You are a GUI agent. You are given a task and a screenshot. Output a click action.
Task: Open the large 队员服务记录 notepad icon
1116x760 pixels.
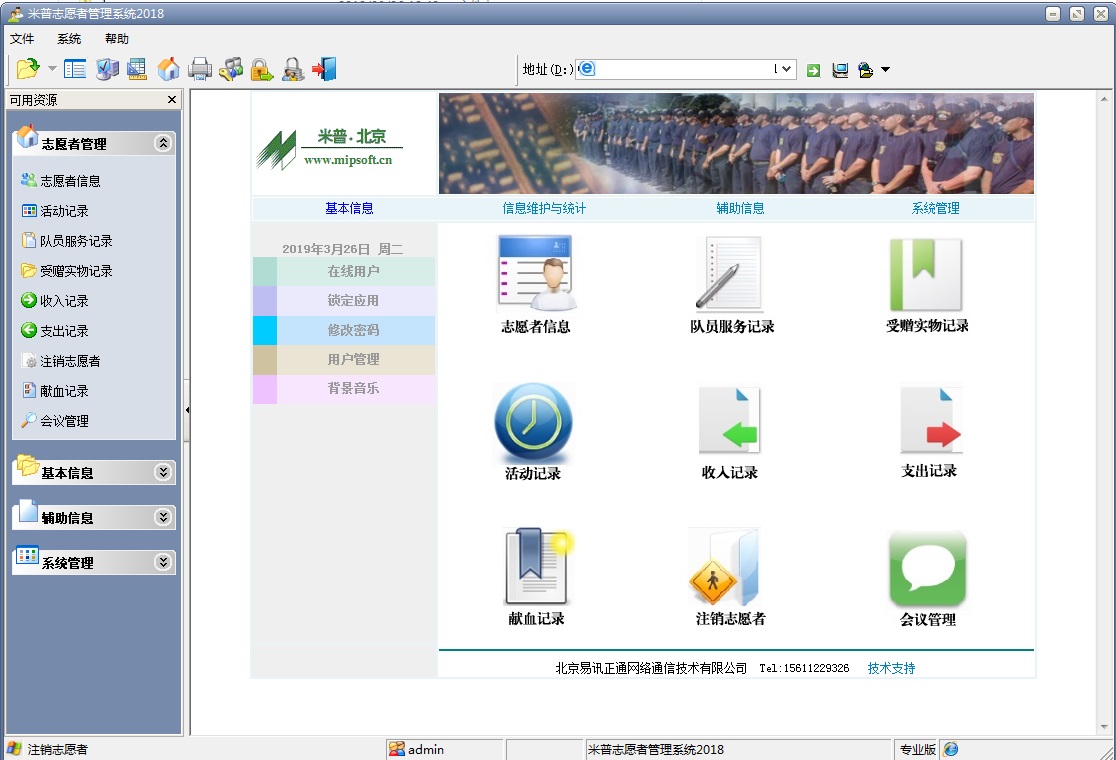pos(729,274)
